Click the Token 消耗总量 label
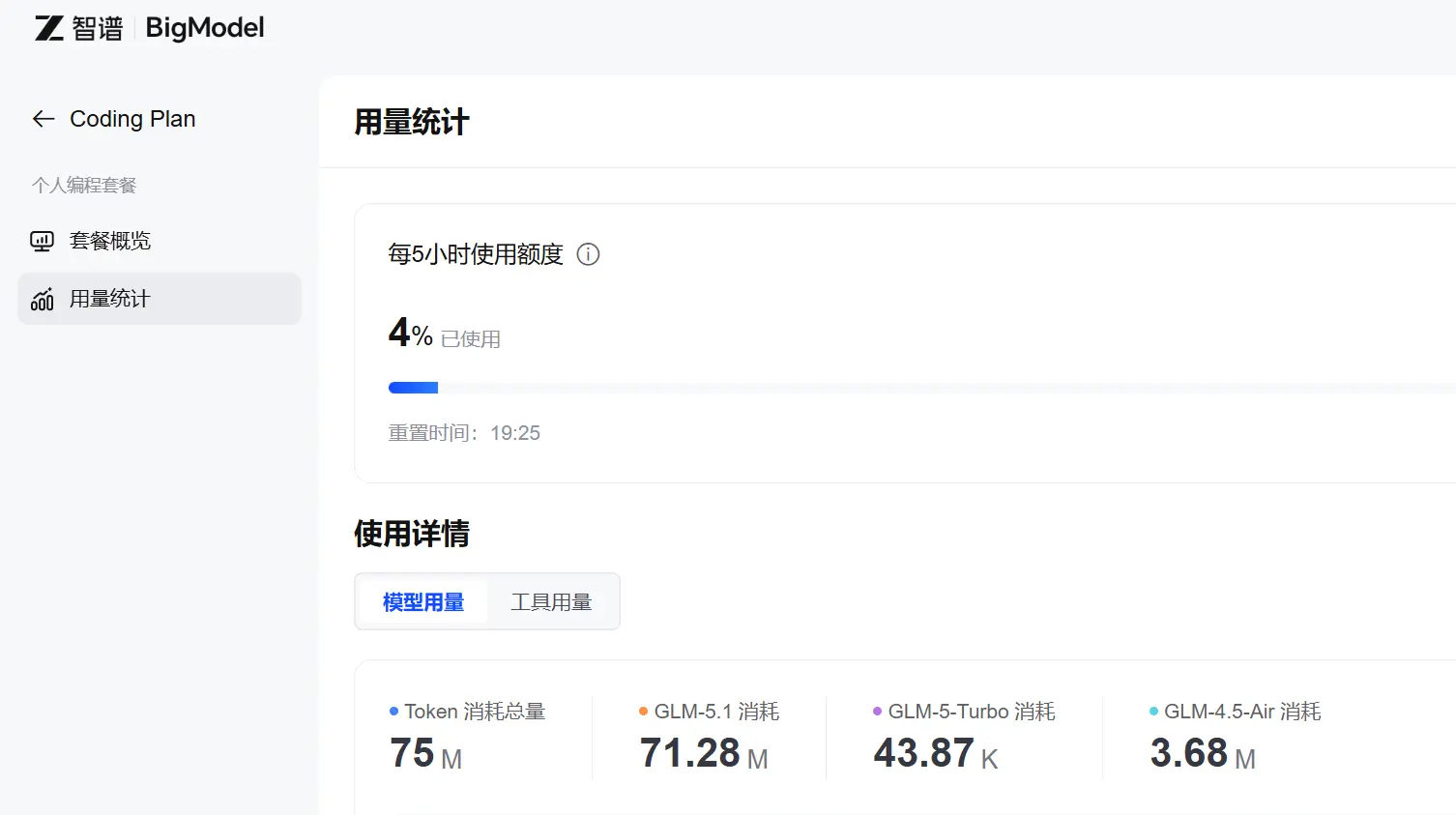This screenshot has width=1456, height=815. click(x=475, y=712)
